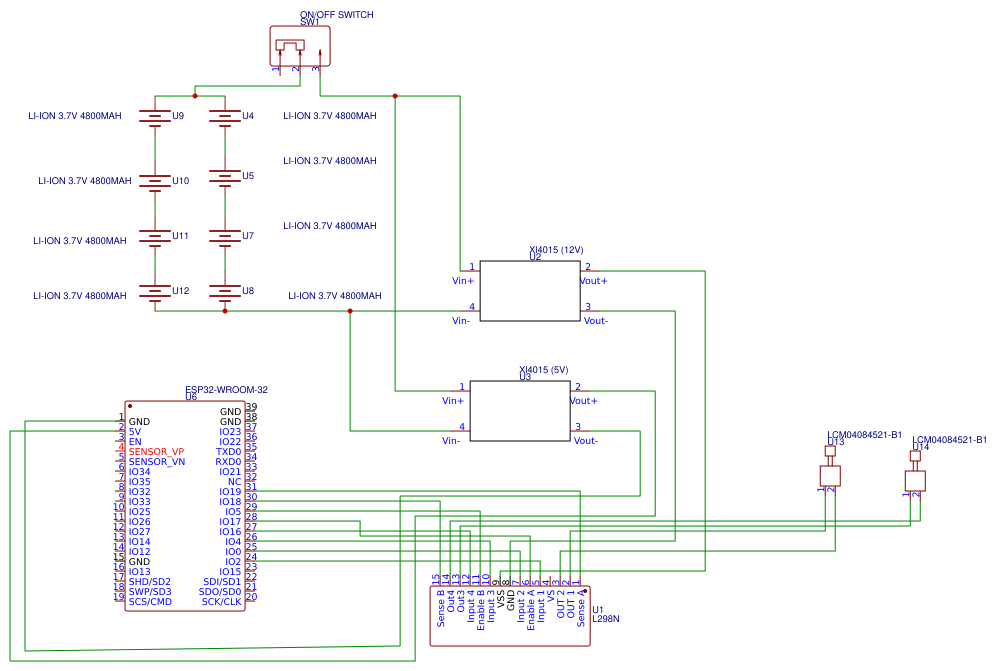Click the SENSOR_VN pin label
Image resolution: width=998 pixels, height=671 pixels.
[157, 462]
